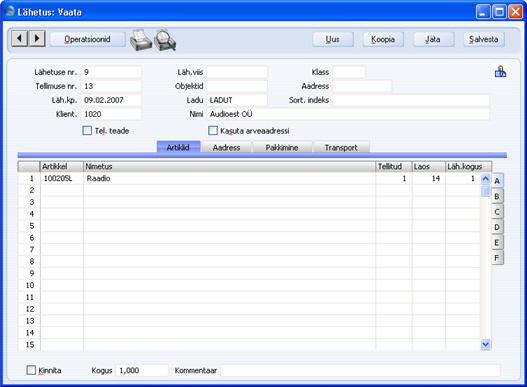Select row number 1 in table

tap(29, 178)
